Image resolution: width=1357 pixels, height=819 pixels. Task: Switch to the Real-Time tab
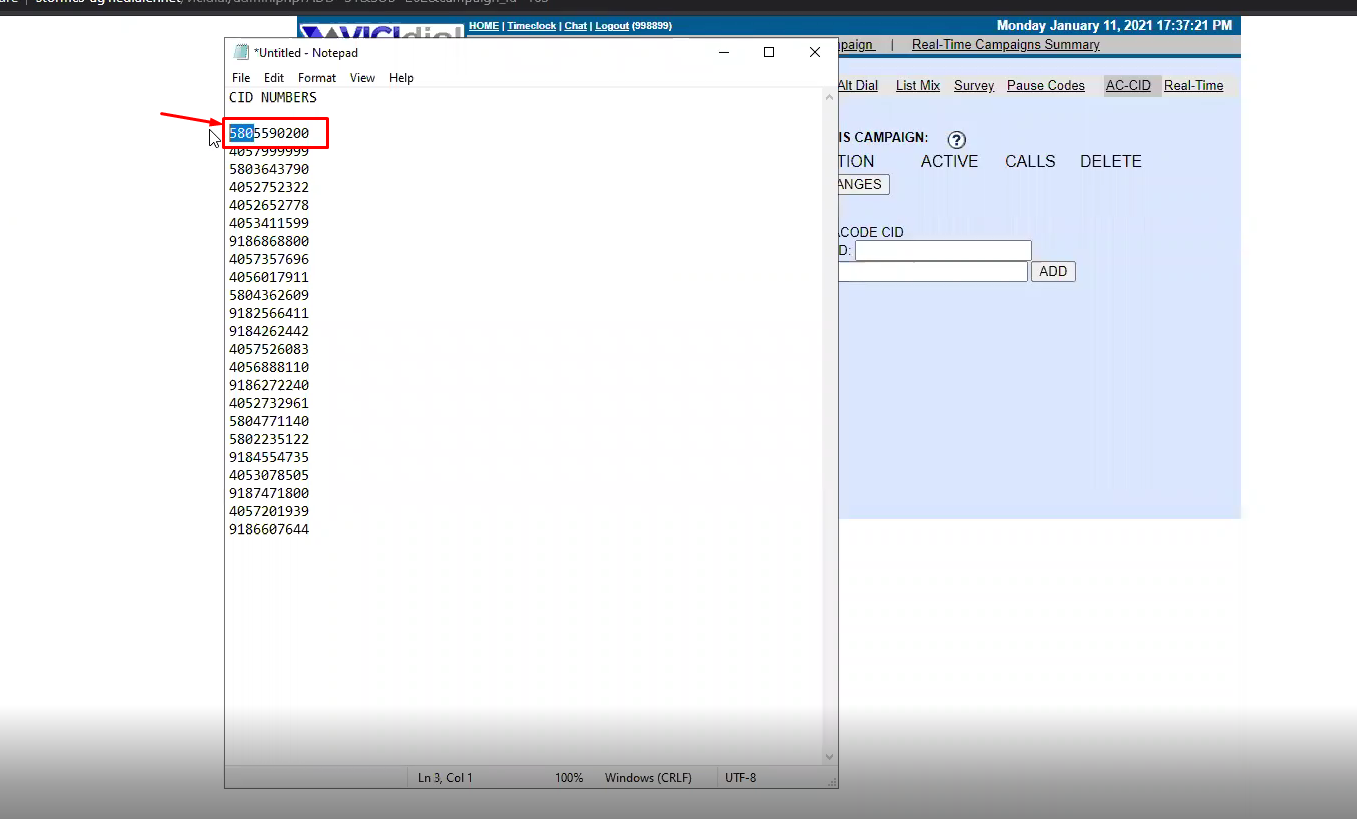(1194, 86)
